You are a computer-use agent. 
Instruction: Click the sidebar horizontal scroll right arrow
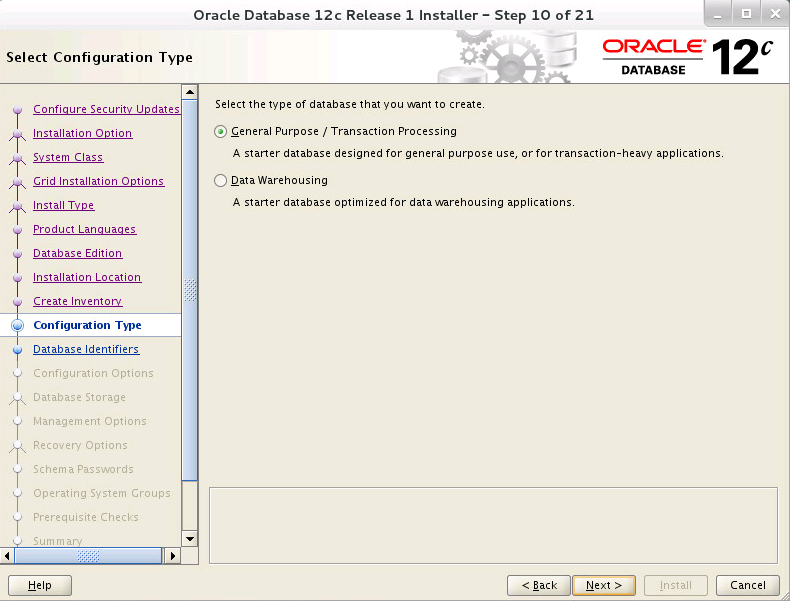173,556
